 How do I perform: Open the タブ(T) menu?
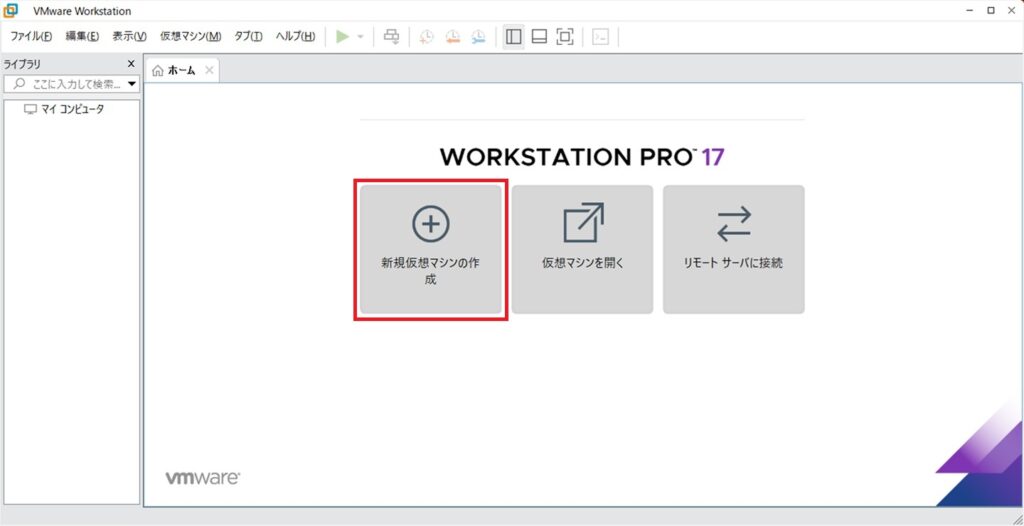(248, 37)
